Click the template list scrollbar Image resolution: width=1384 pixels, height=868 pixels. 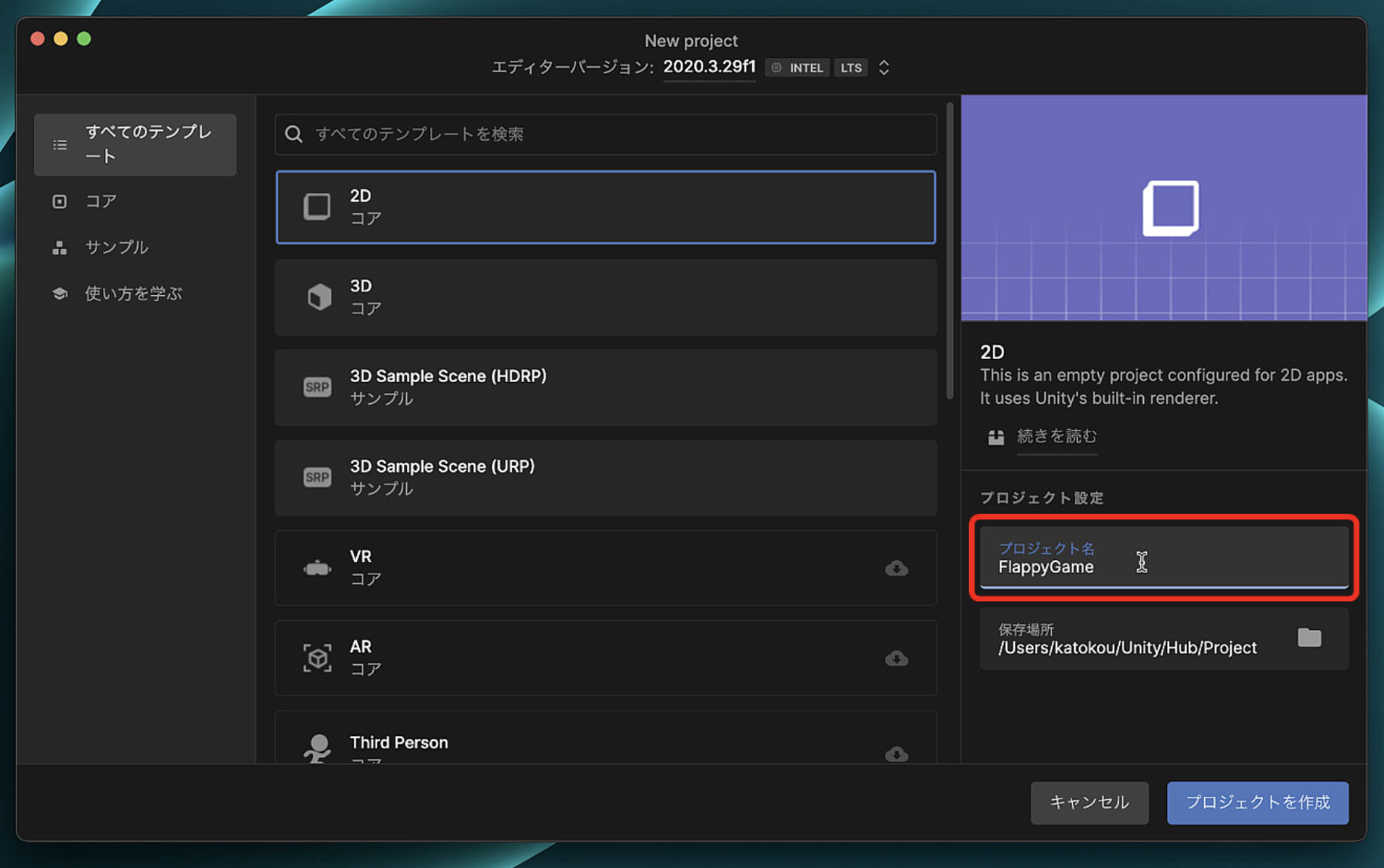click(x=949, y=251)
